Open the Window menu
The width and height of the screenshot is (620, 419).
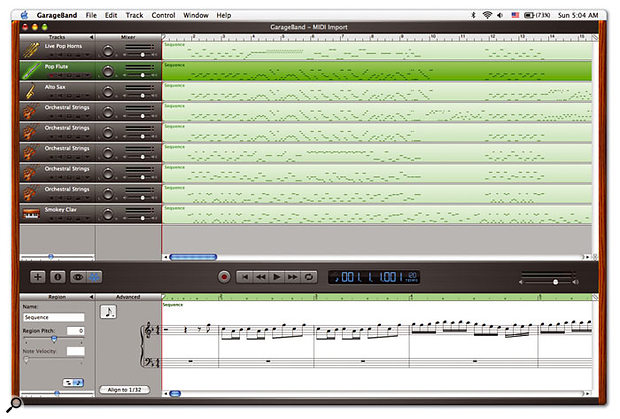[x=196, y=15]
